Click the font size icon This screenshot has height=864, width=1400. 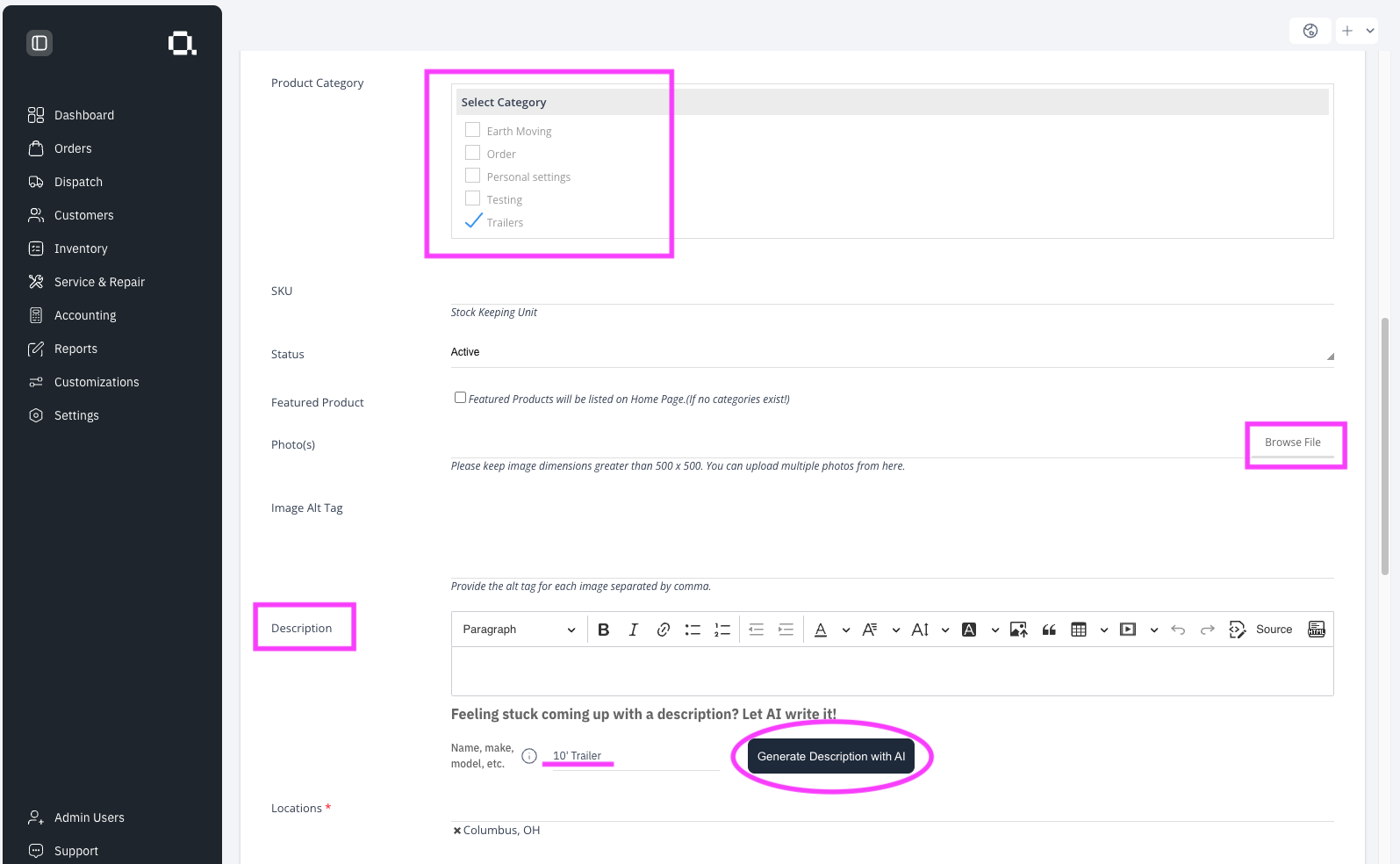coord(920,630)
